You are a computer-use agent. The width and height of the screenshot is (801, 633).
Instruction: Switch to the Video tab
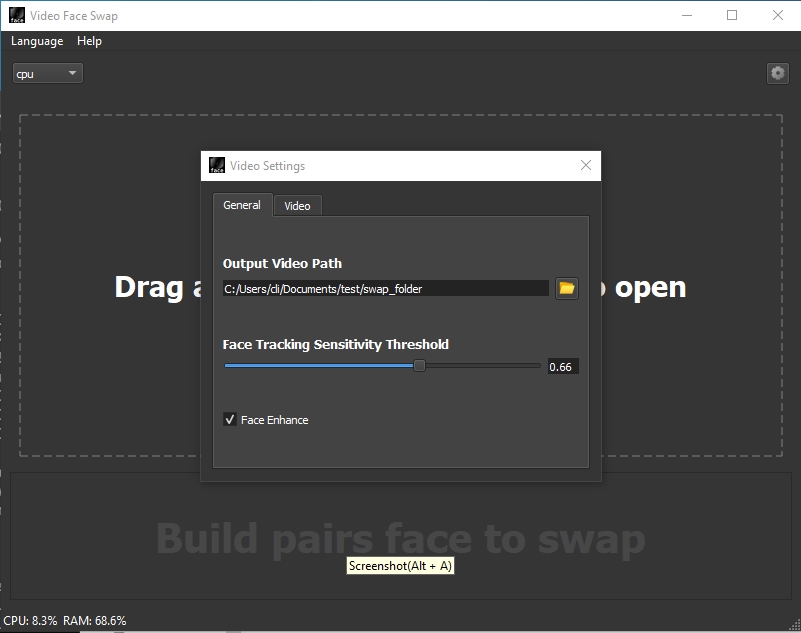tap(297, 206)
